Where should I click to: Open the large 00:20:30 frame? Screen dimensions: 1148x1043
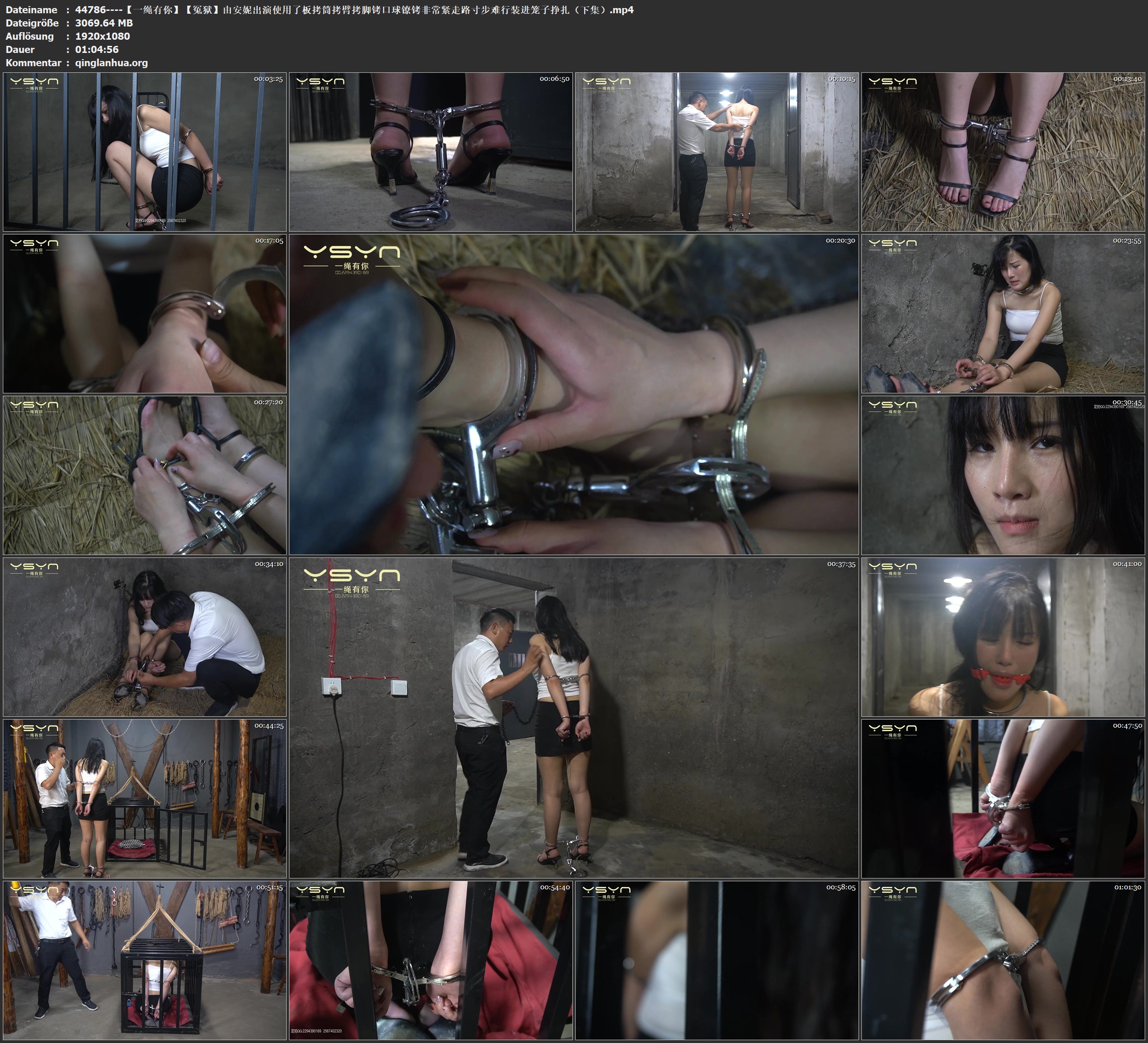pyautogui.click(x=573, y=394)
